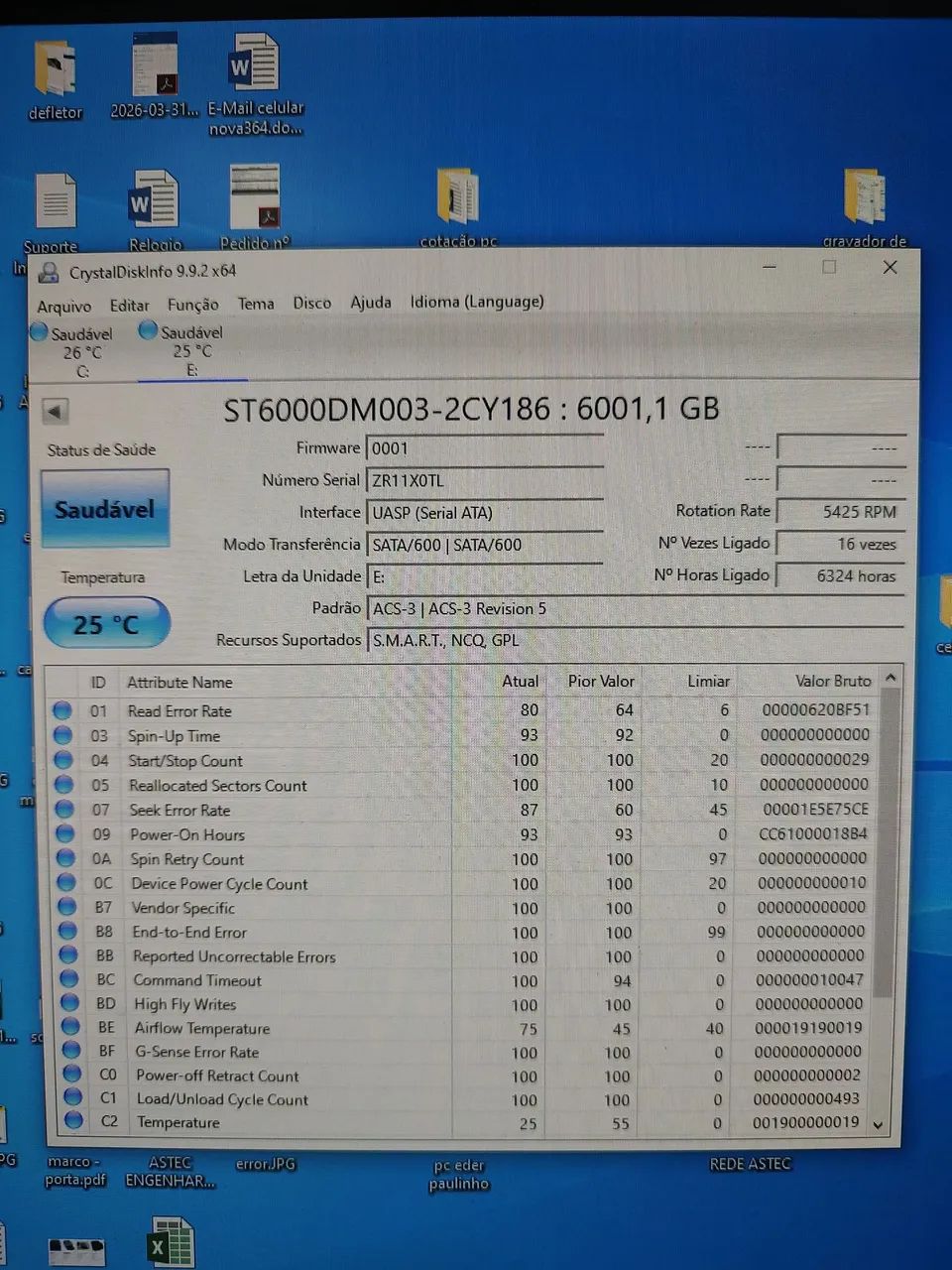Open the Disco menu
952x1270 pixels.
coord(311,303)
